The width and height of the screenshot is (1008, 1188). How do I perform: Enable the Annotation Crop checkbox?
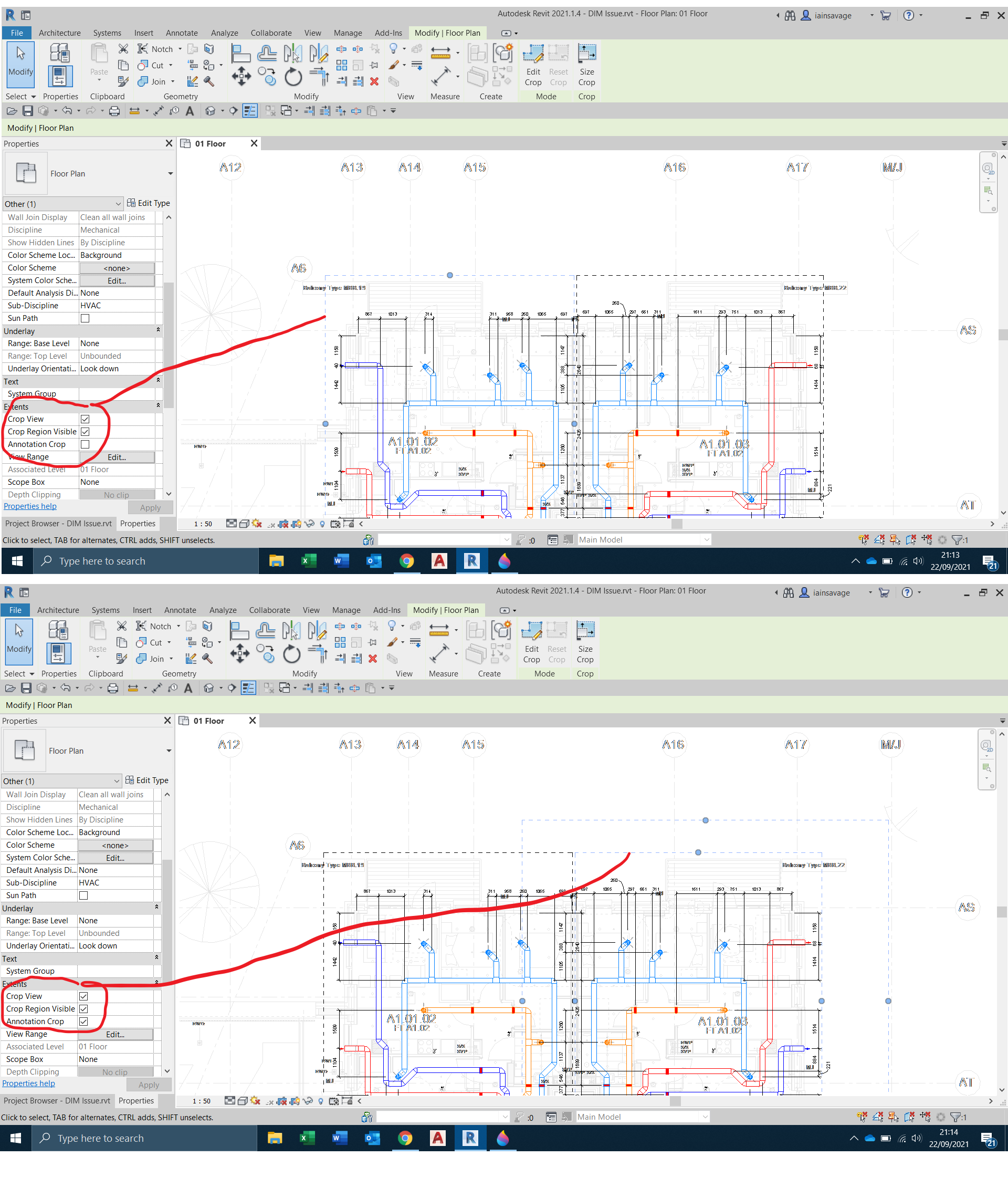coord(85,444)
